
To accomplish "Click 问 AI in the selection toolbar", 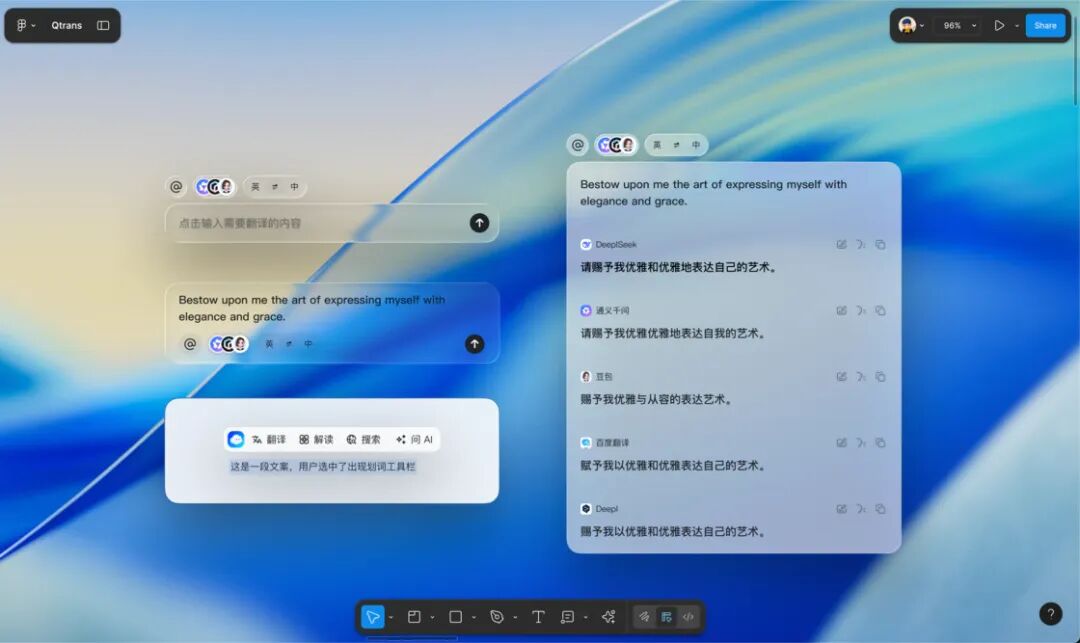I will (x=415, y=439).
